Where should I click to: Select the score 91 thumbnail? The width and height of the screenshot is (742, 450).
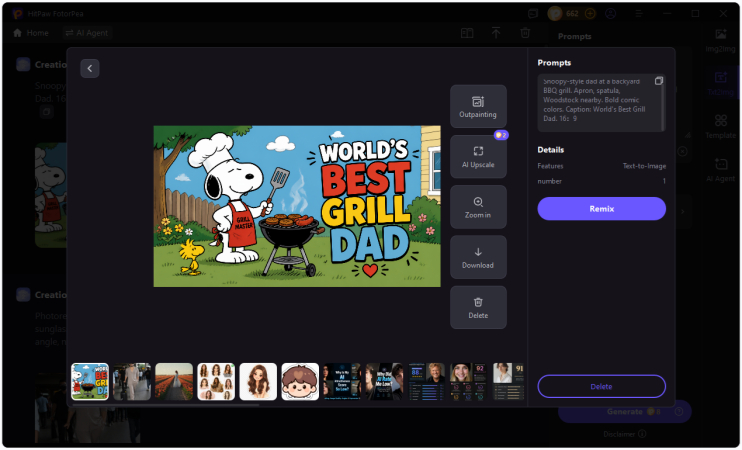(508, 382)
